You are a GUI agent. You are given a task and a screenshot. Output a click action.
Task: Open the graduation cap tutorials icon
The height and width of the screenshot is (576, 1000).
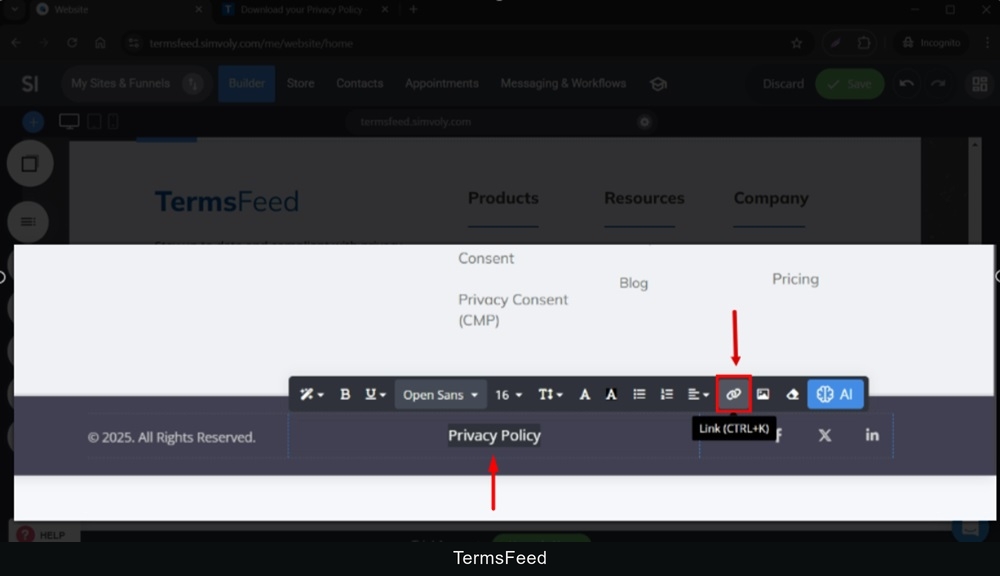point(658,84)
